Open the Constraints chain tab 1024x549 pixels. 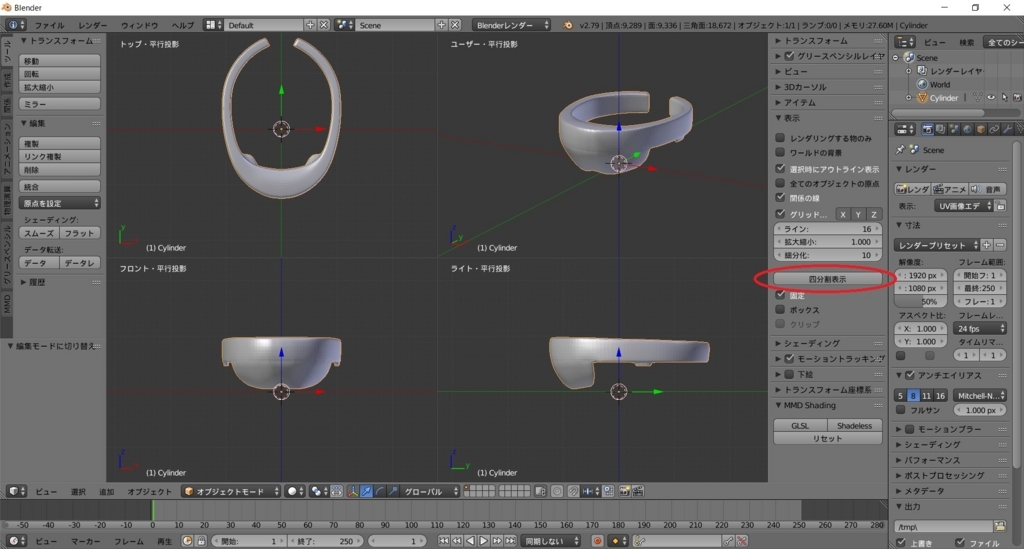coord(994,129)
